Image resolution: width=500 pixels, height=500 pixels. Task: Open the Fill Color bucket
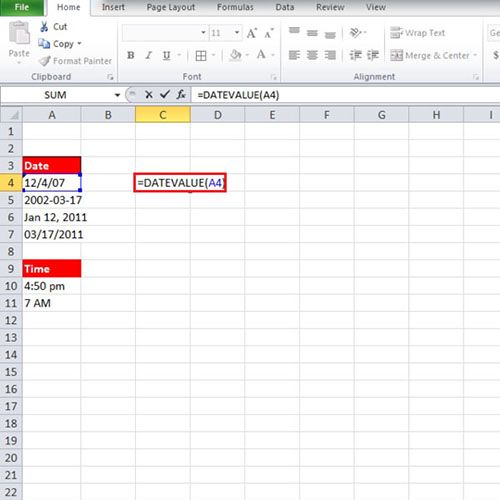tap(236, 55)
